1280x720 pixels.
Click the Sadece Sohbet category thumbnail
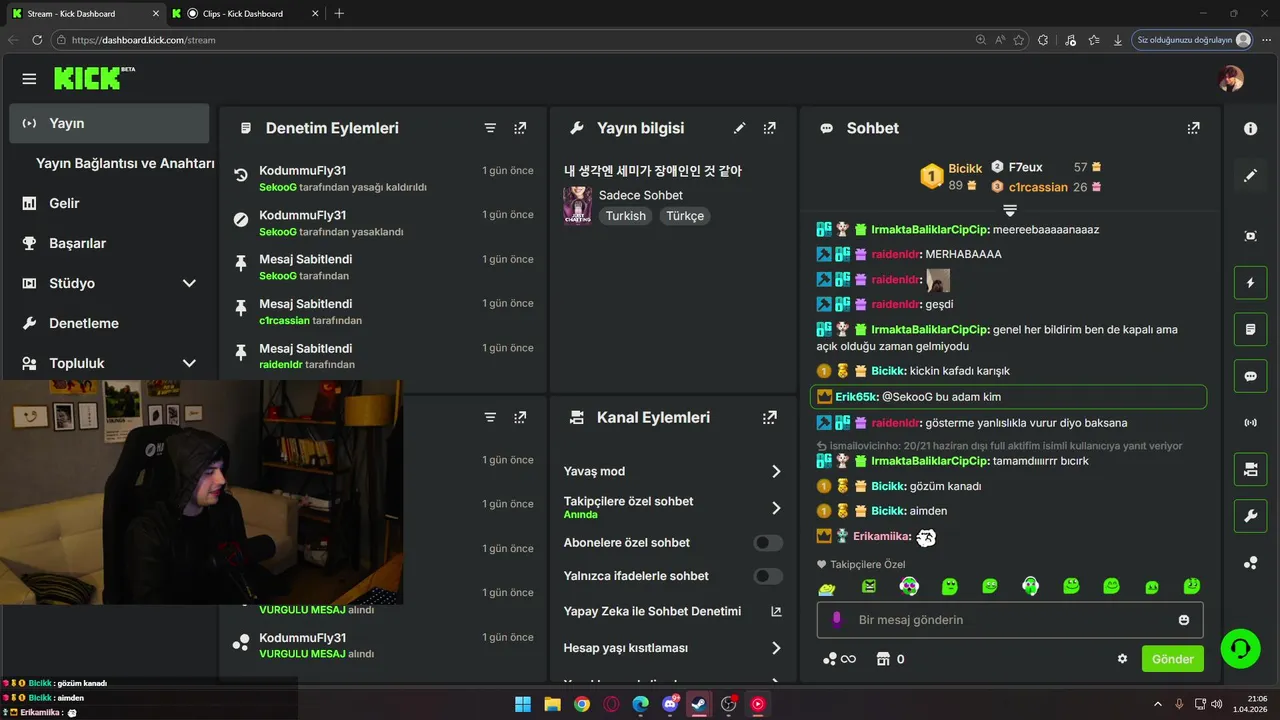(x=577, y=206)
